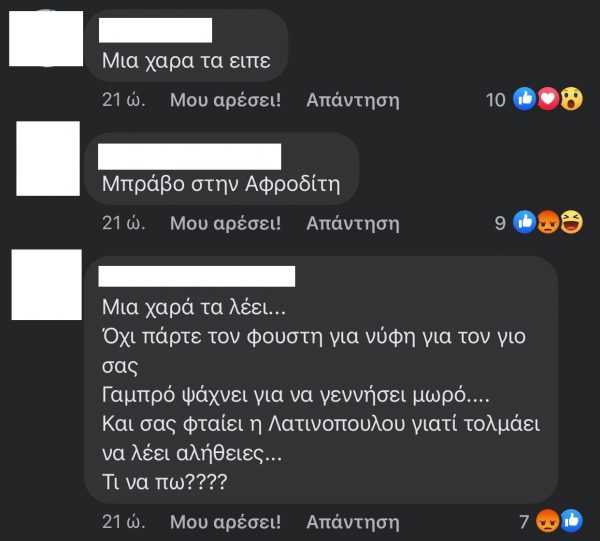Click the 21 ώ. timestamp of second comment
Screen dimensions: 600x541
pos(124,223)
